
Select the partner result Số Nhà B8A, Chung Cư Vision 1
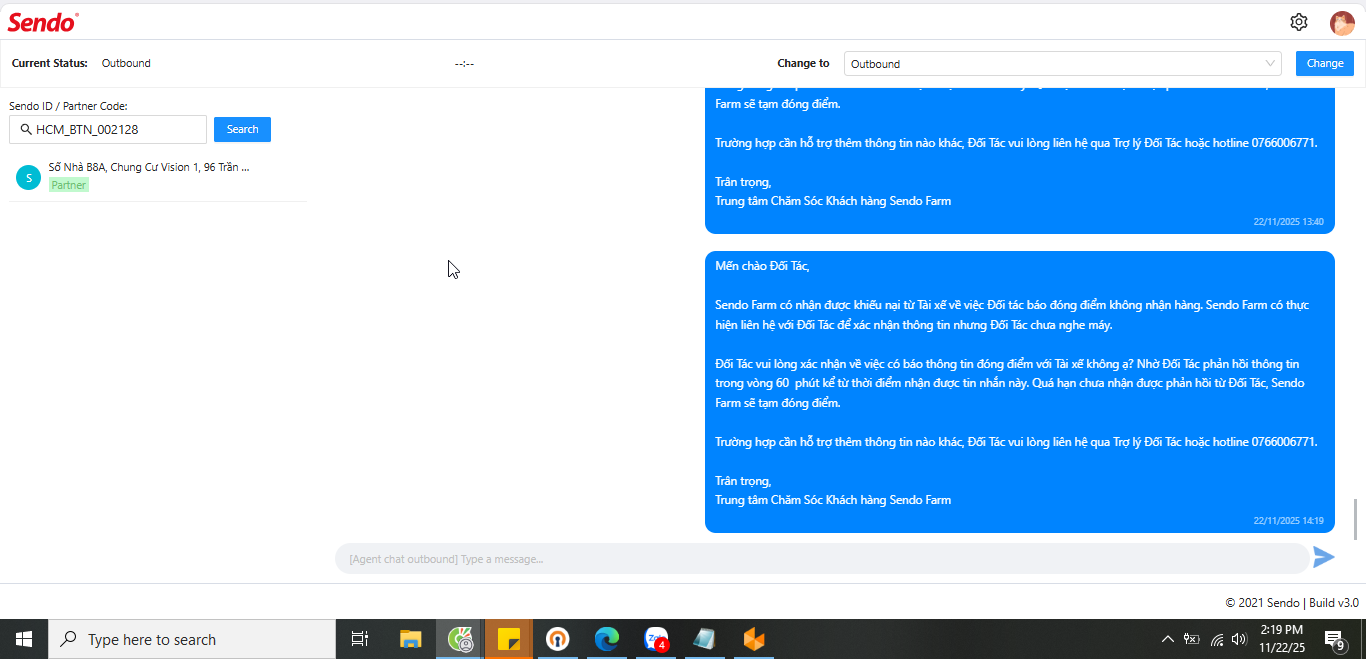pyautogui.click(x=158, y=177)
